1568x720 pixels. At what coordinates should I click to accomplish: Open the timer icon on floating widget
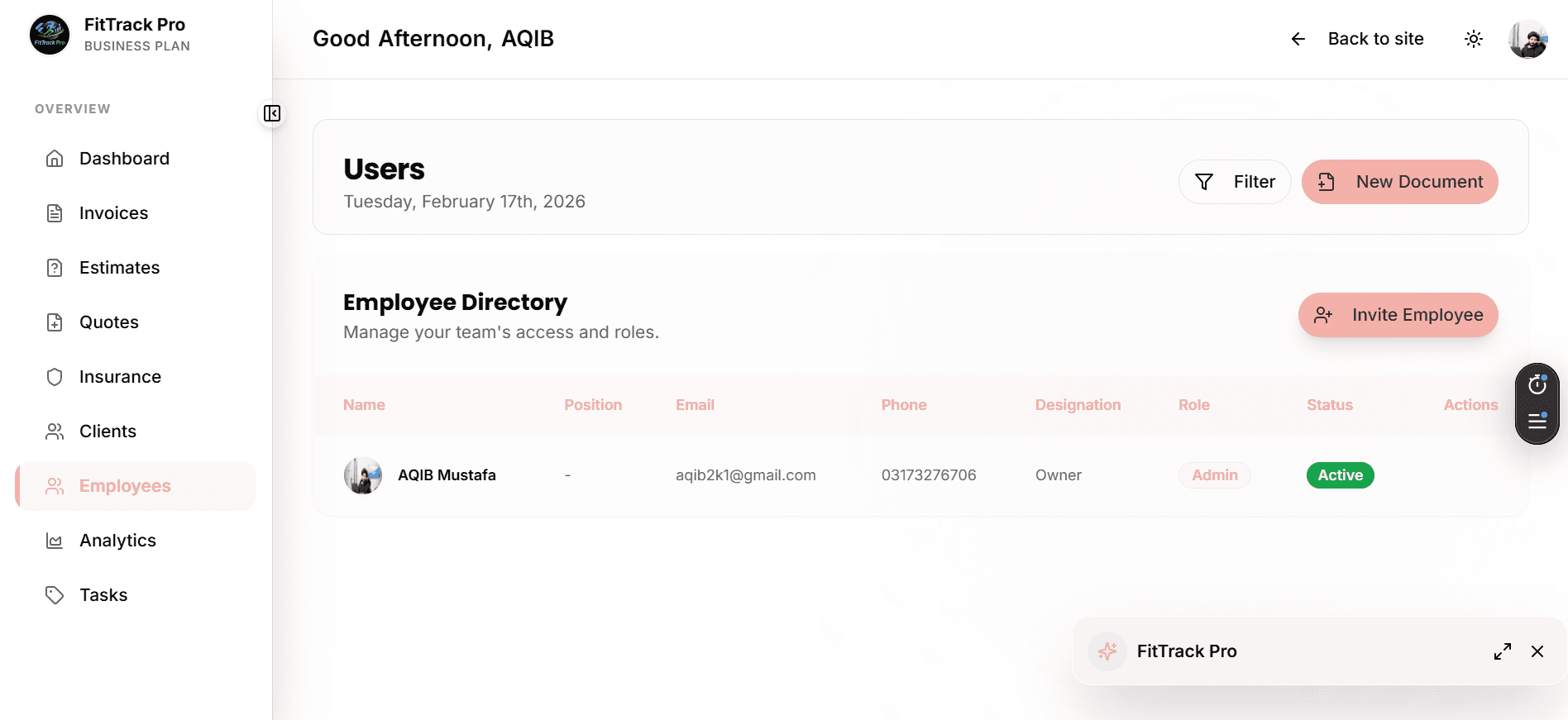tap(1537, 384)
